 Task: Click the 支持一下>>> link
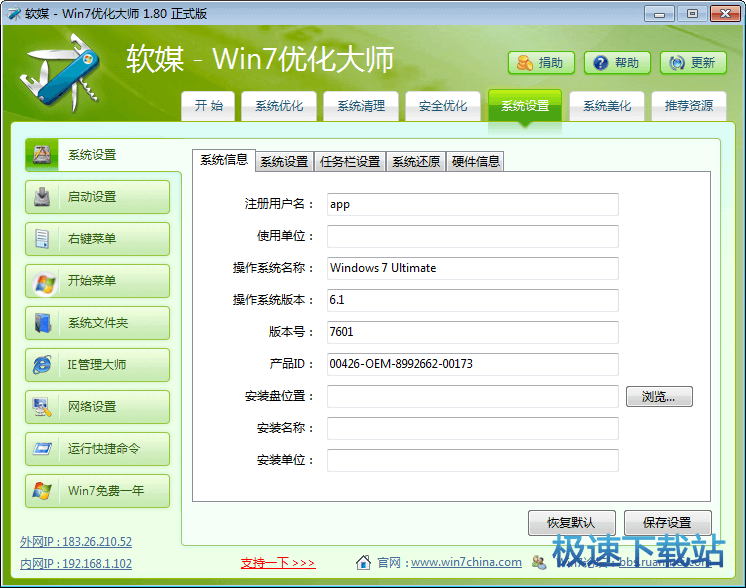(278, 563)
